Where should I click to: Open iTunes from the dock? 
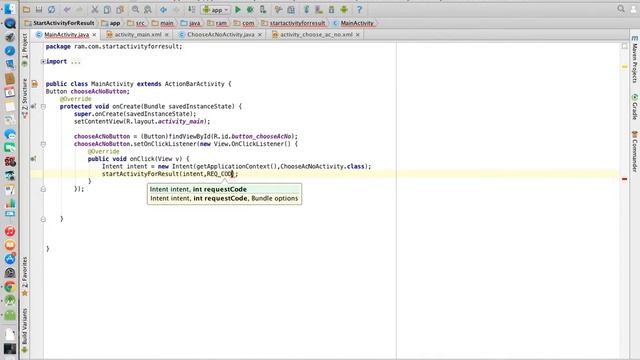pyautogui.click(x=10, y=231)
